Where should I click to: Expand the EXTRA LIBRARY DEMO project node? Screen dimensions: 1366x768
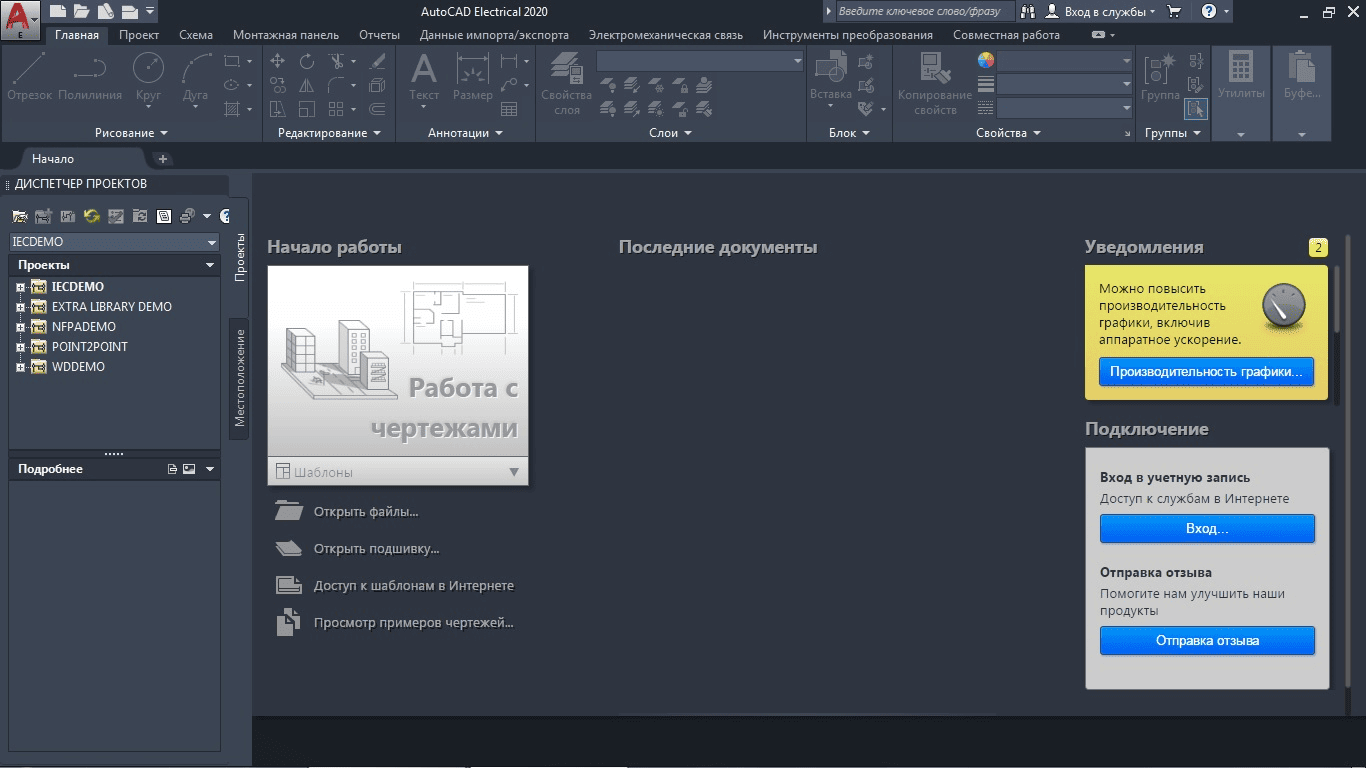click(21, 307)
